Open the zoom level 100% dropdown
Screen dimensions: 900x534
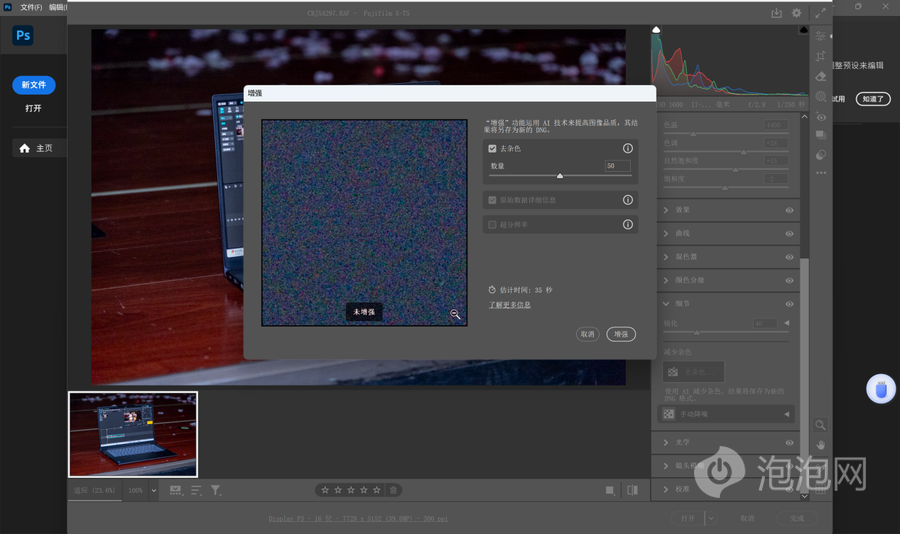[153, 491]
